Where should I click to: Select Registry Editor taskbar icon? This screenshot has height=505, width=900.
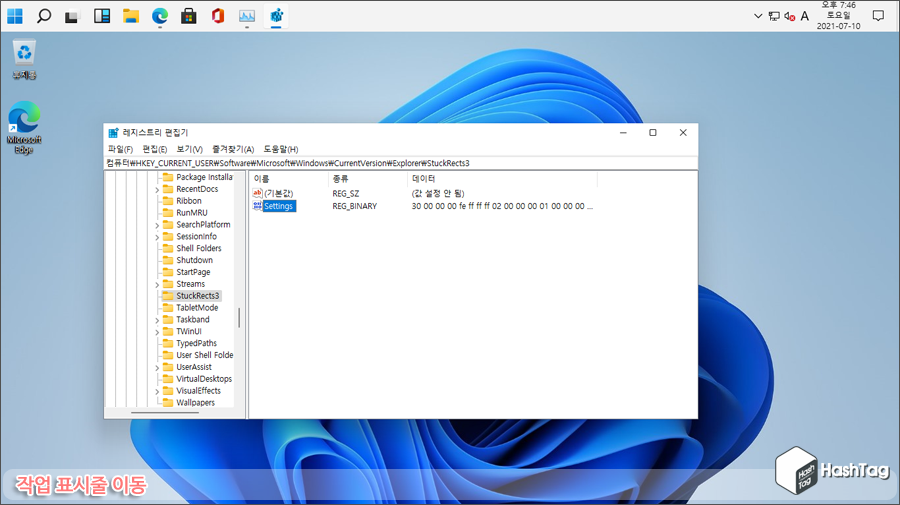276,16
